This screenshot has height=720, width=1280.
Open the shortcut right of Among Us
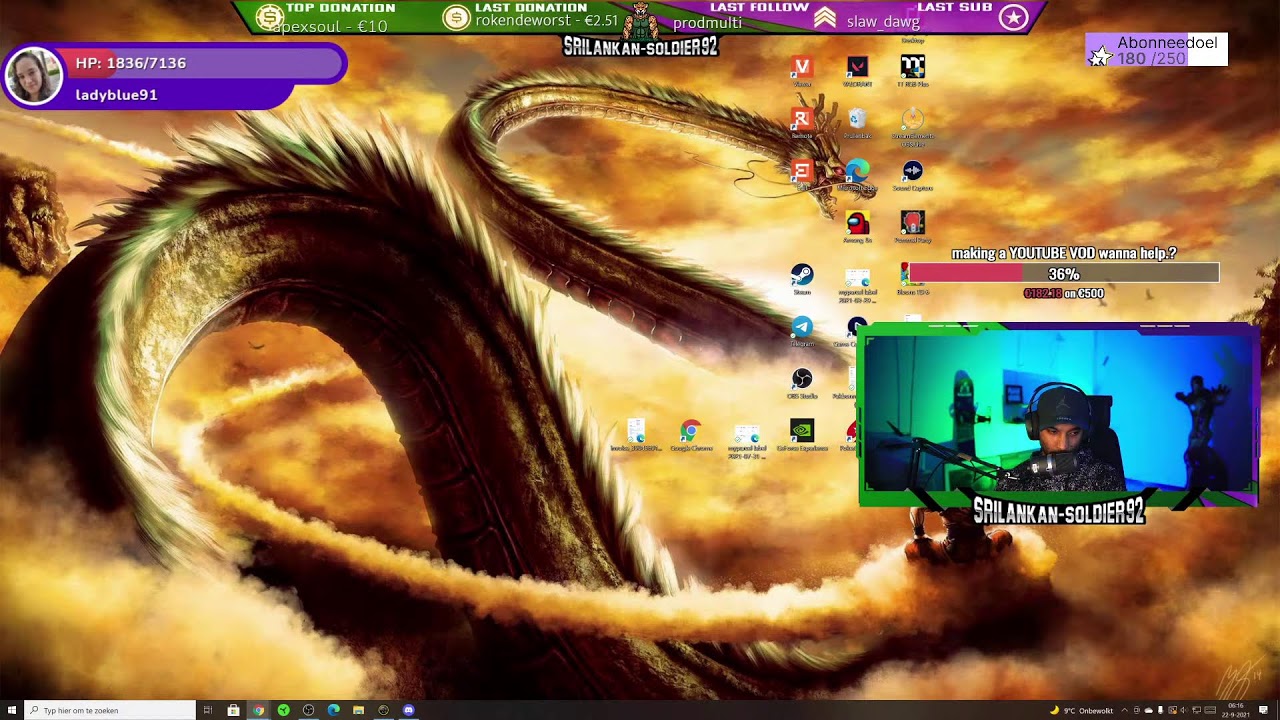point(912,225)
